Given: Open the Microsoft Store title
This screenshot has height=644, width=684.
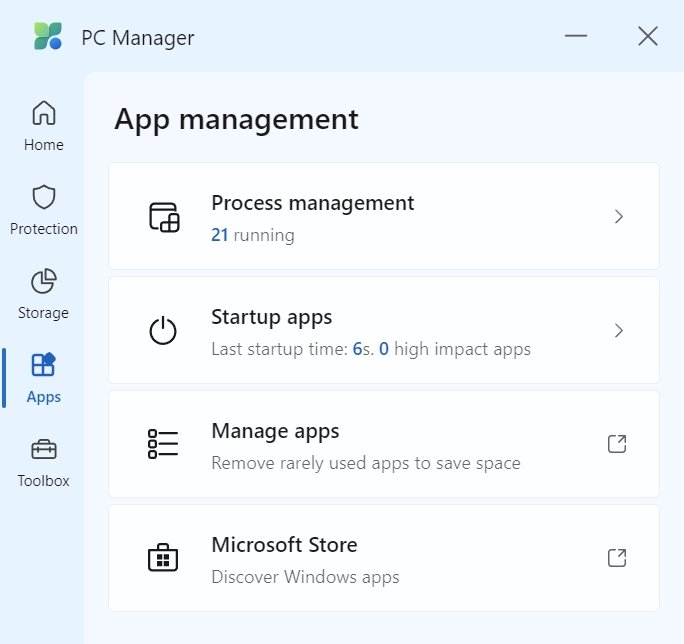Looking at the screenshot, I should click(x=284, y=545).
